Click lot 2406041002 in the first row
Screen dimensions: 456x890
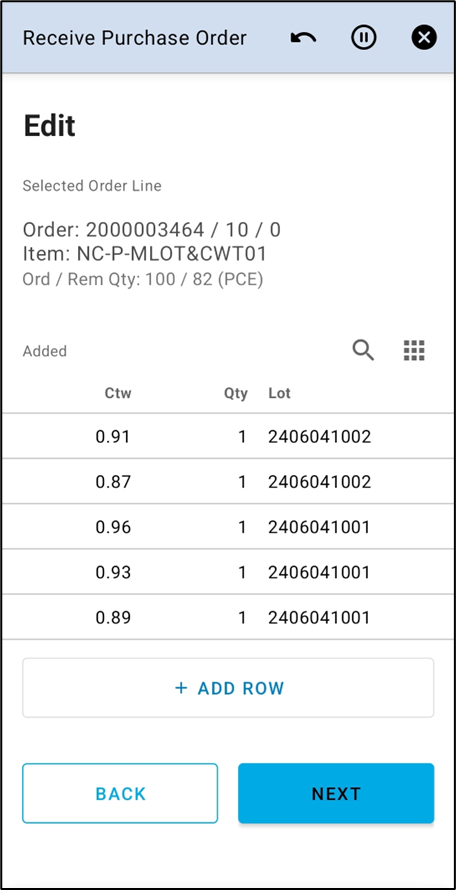320,436
